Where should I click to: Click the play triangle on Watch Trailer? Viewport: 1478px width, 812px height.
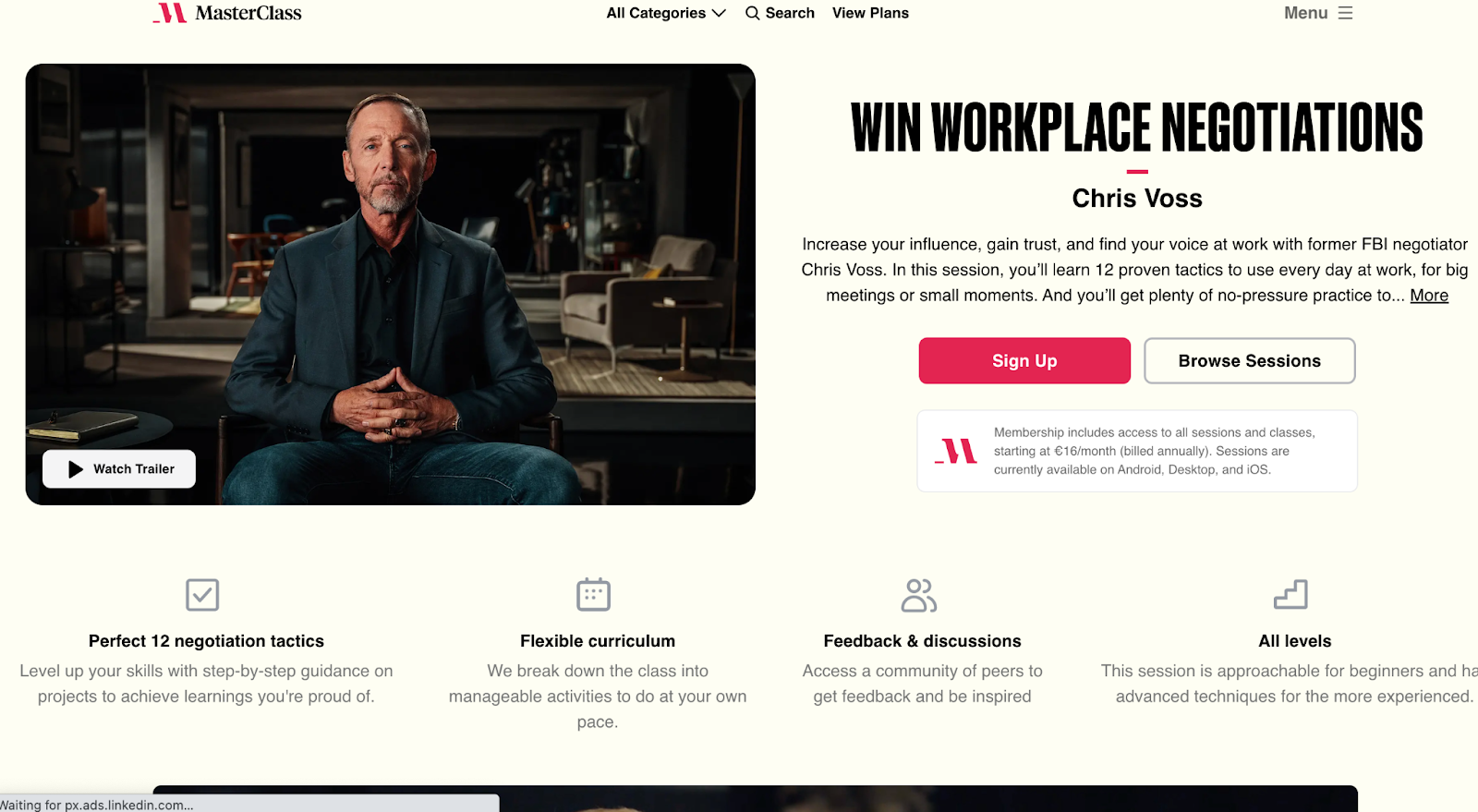pyautogui.click(x=76, y=469)
